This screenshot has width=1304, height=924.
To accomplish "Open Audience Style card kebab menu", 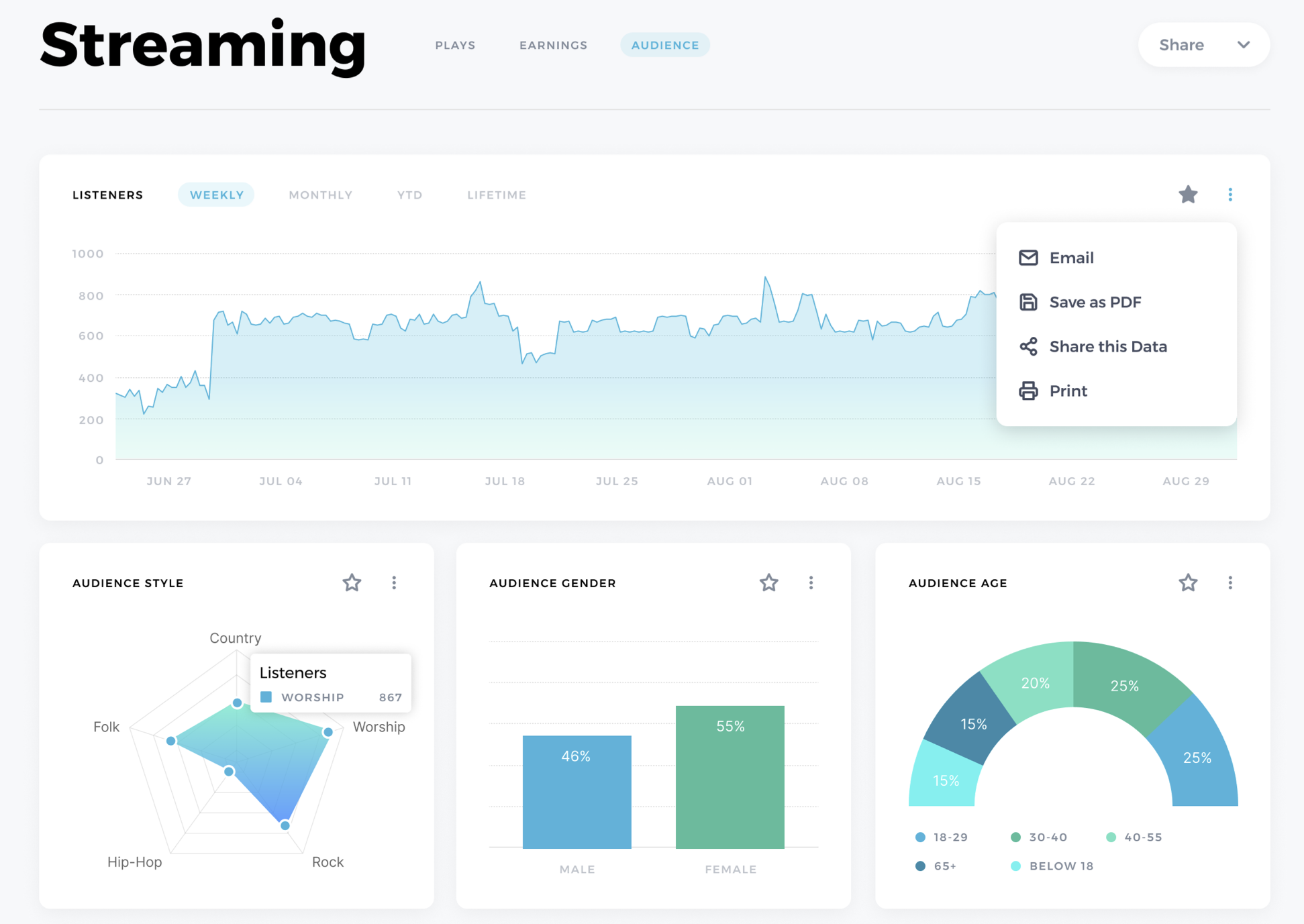I will (x=394, y=582).
